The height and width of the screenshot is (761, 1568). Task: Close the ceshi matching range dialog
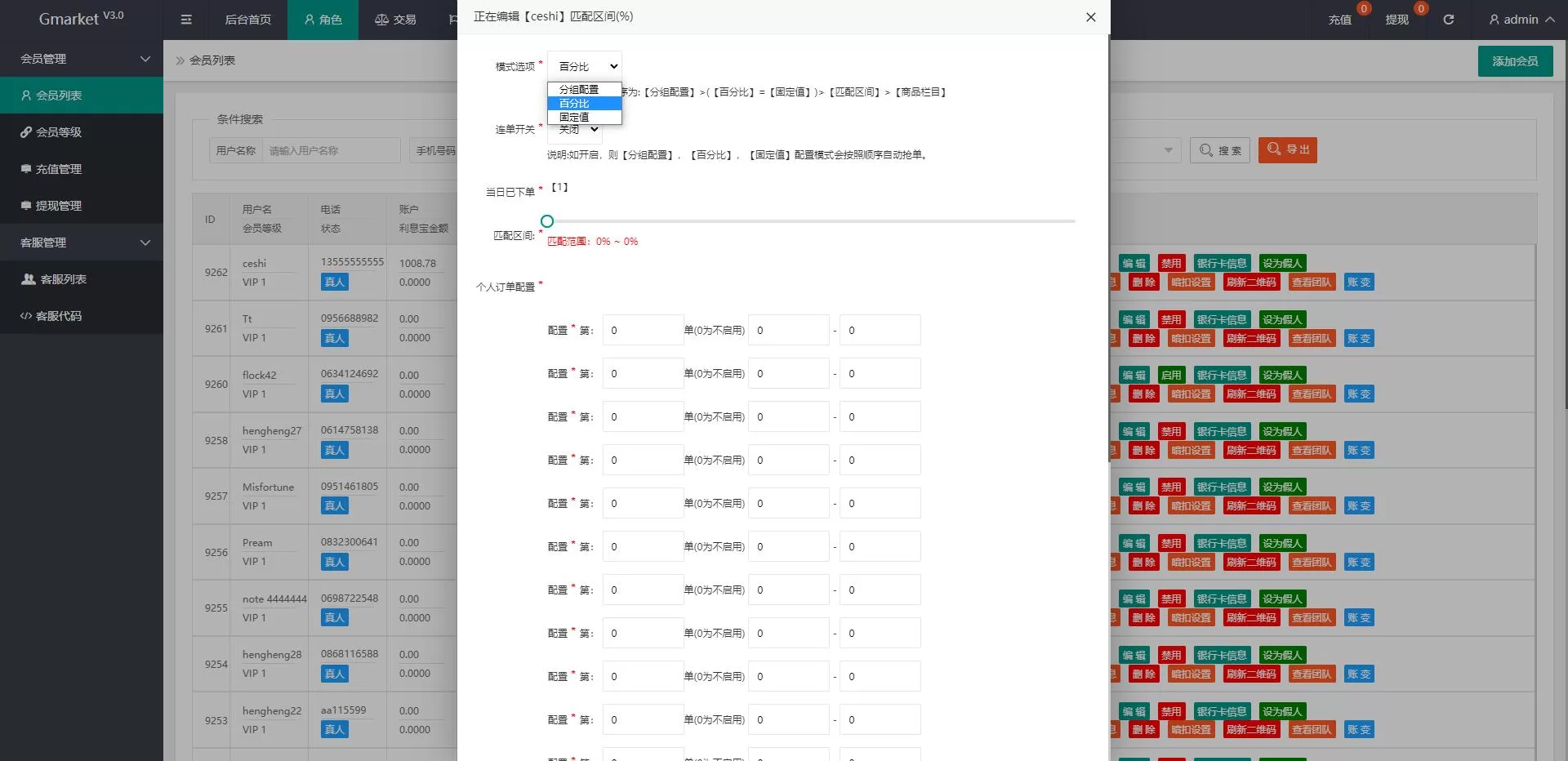click(x=1090, y=17)
